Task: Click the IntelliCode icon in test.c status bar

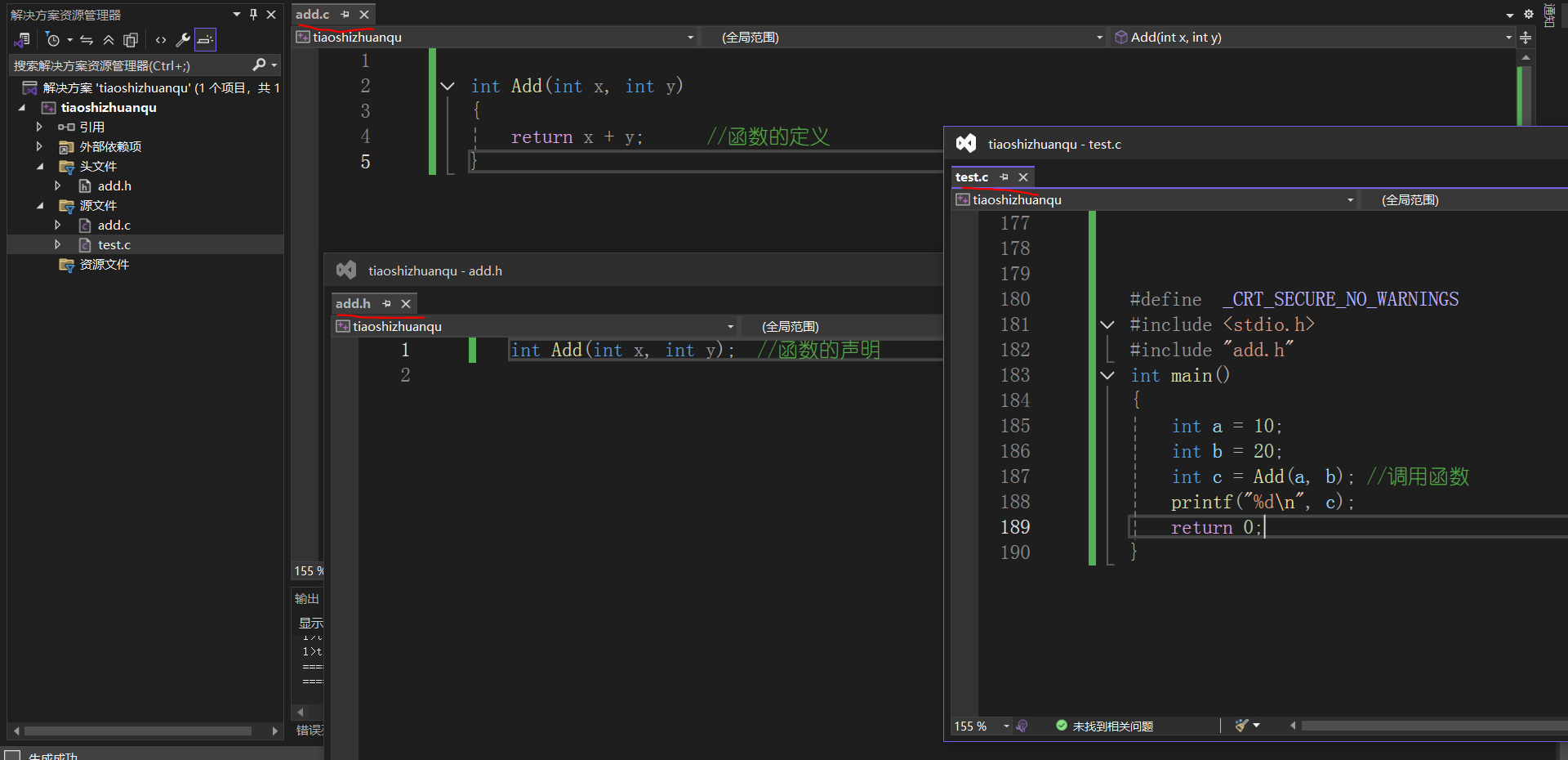Action: [1022, 726]
